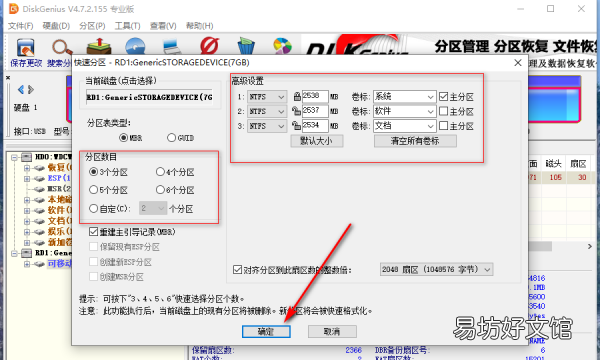Click the blue back arrow beside the disk map
This screenshot has height=360, width=600.
click(21, 90)
